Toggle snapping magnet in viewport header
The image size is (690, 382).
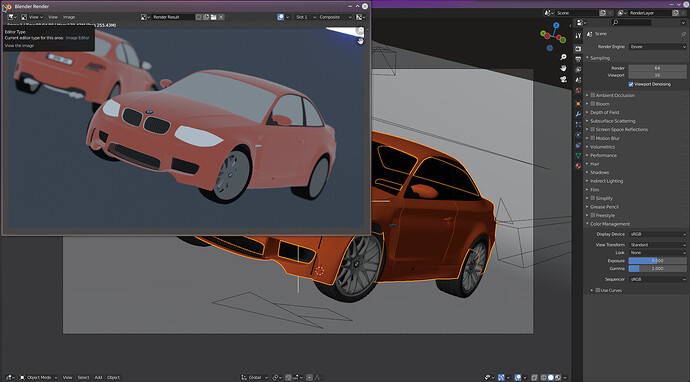[x=288, y=377]
